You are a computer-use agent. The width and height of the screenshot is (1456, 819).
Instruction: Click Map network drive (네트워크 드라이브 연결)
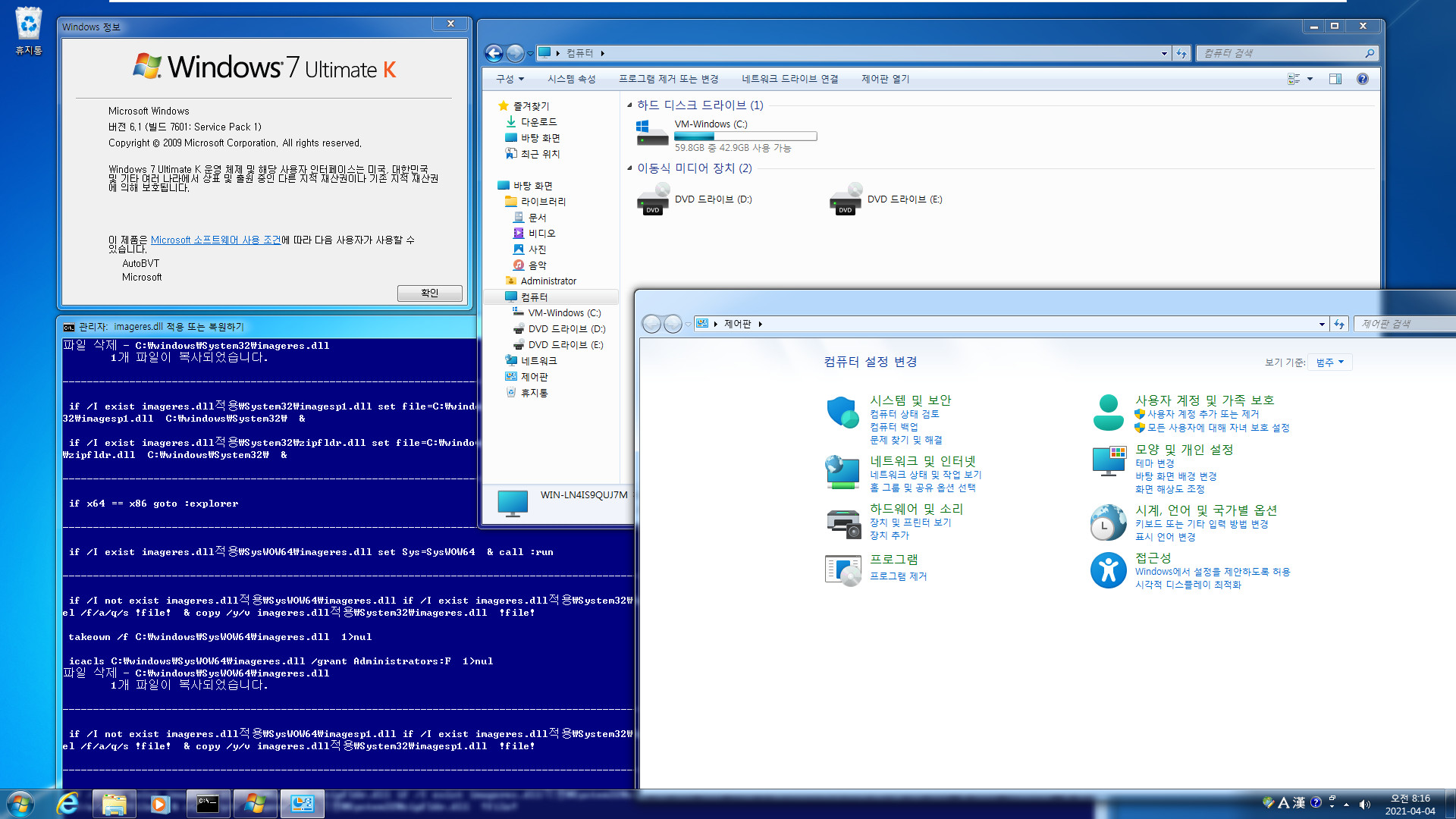coord(789,79)
